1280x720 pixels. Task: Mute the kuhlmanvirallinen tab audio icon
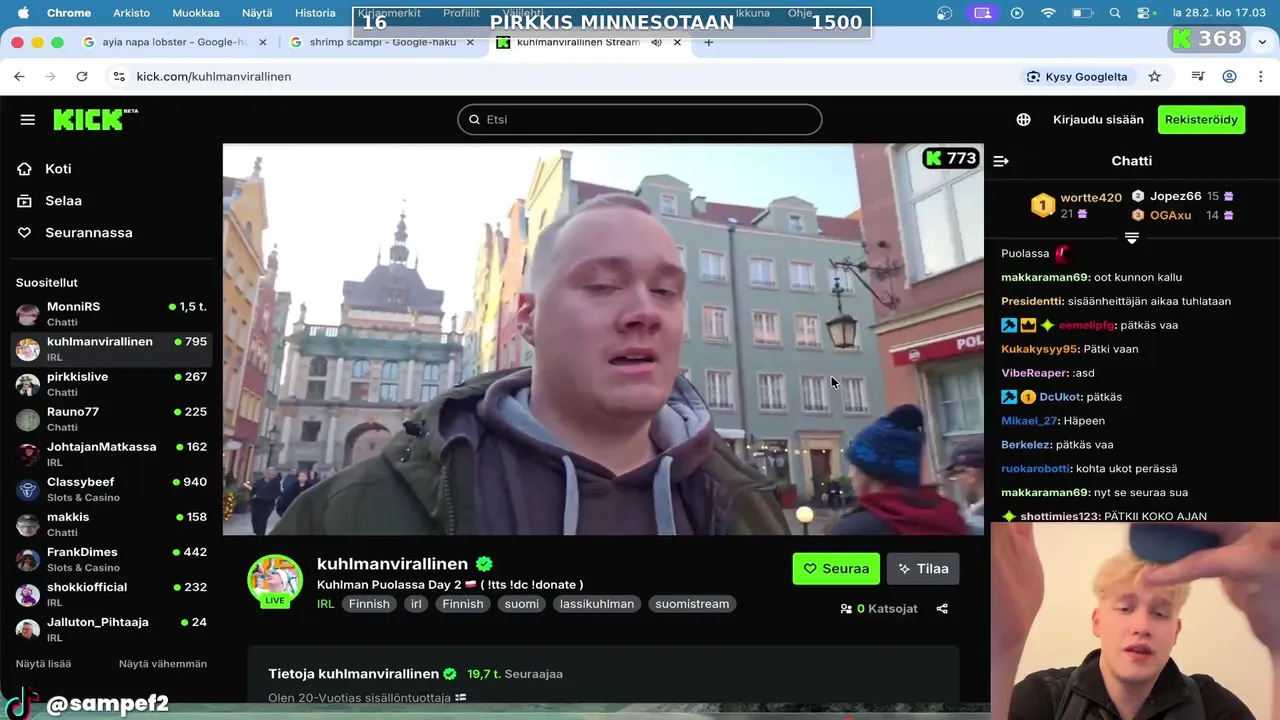(x=656, y=42)
